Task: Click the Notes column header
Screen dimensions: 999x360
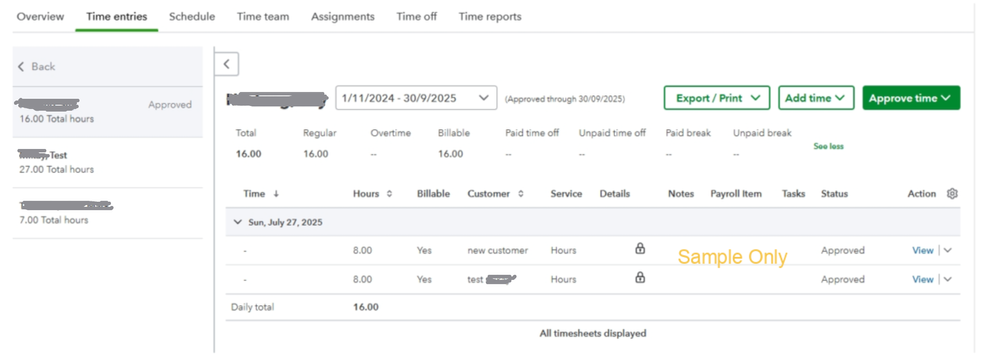Action: point(681,194)
